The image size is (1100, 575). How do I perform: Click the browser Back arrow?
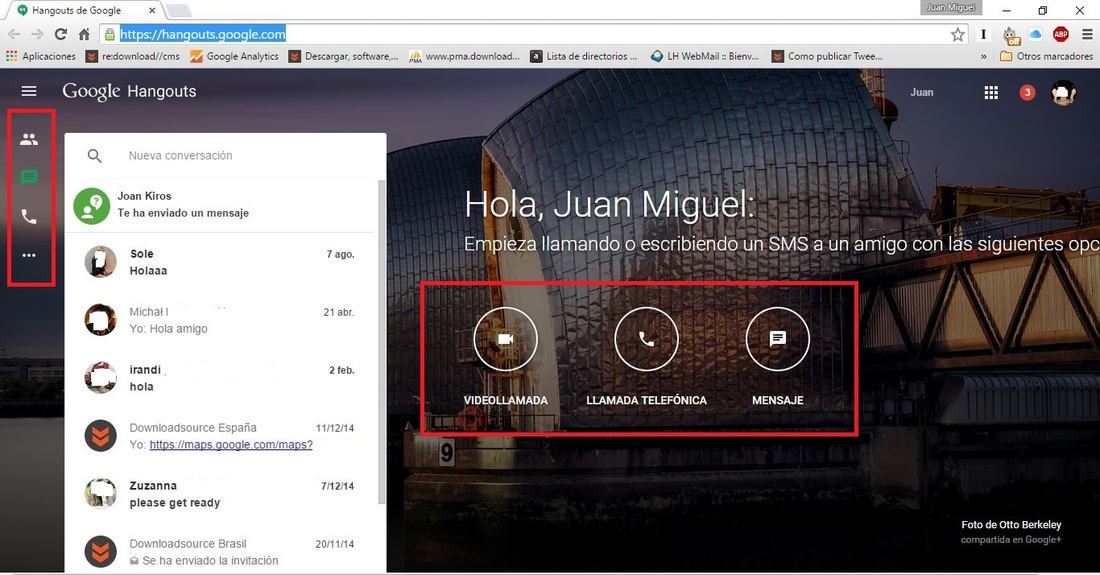point(14,34)
